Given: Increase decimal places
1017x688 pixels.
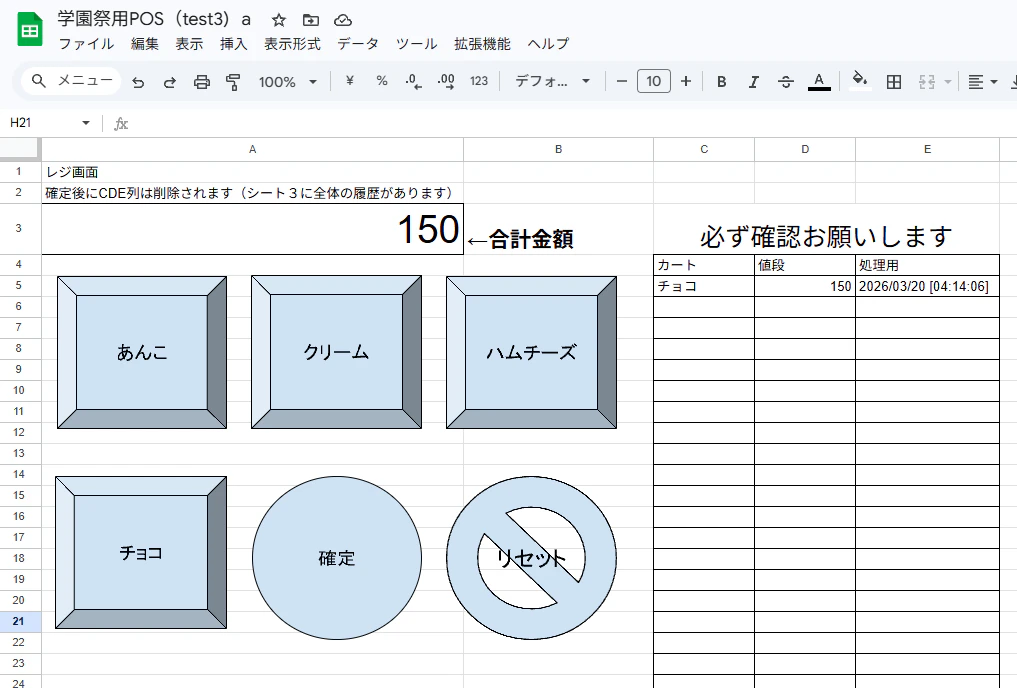Looking at the screenshot, I should coord(446,81).
